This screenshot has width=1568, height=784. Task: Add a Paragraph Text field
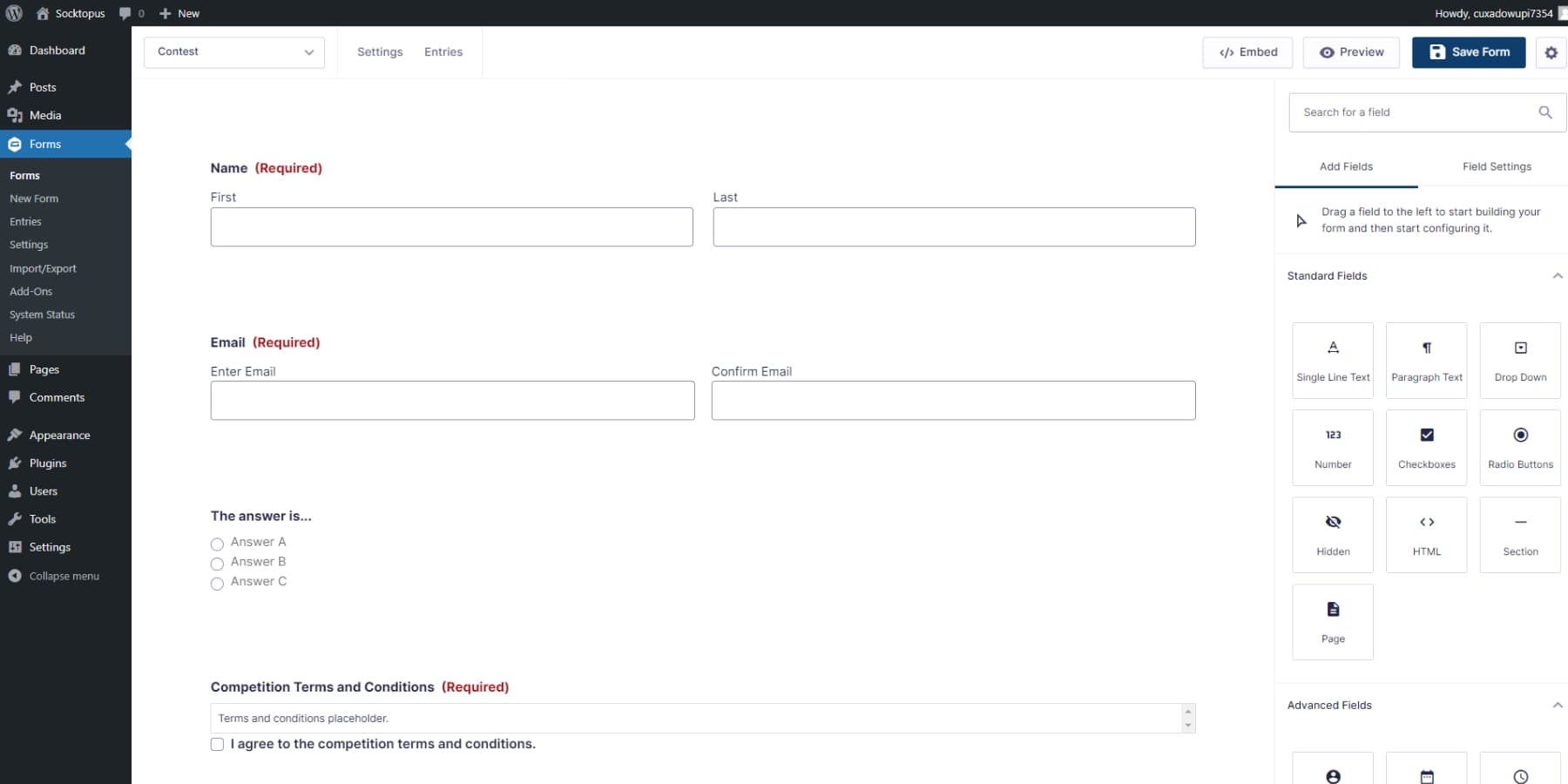tap(1426, 360)
